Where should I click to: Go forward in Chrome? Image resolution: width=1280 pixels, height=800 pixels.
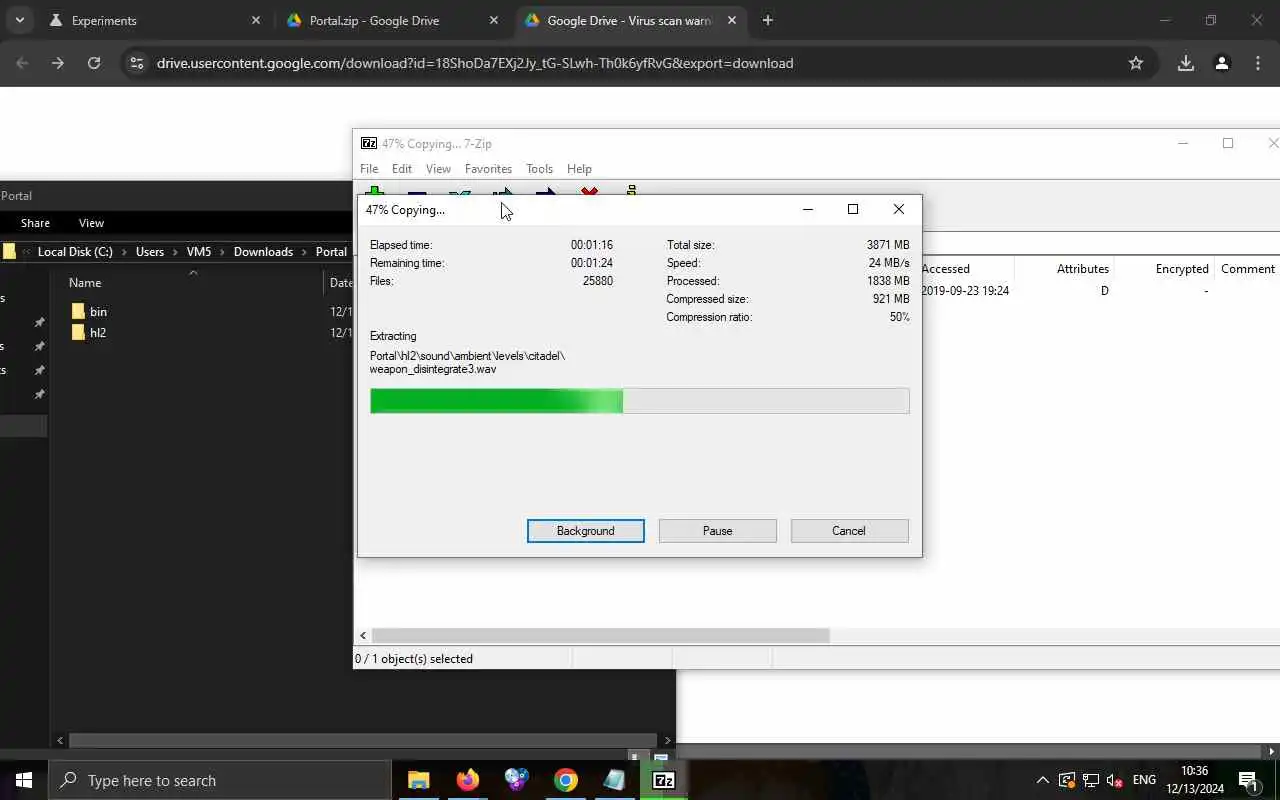click(58, 63)
